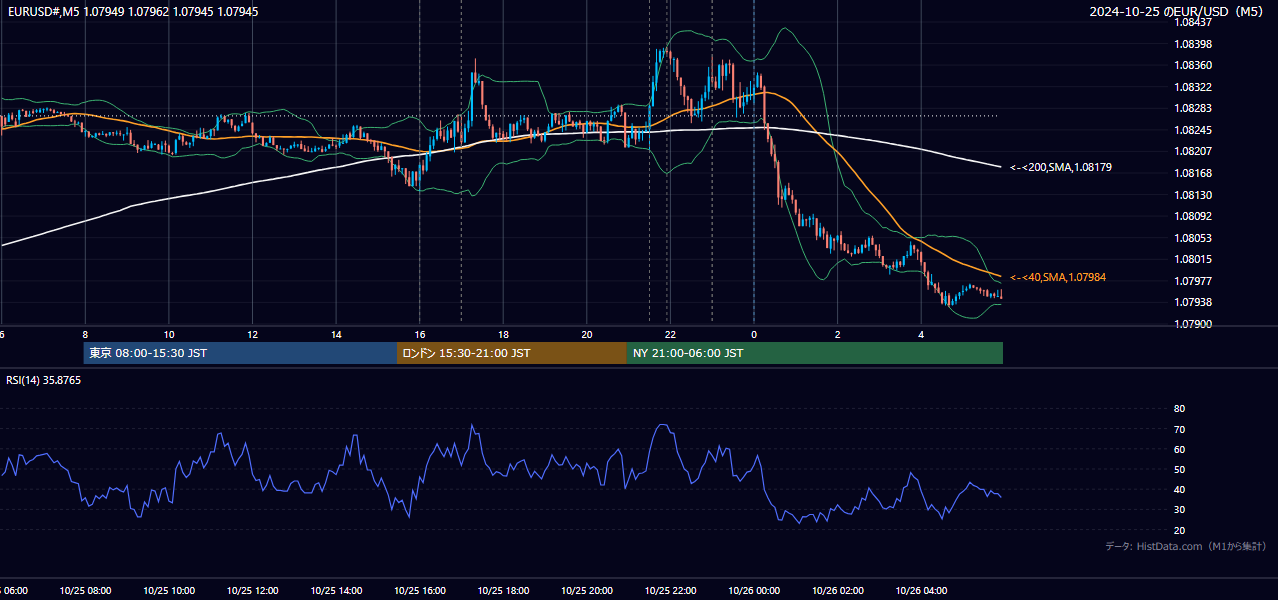Click the RSI(14) 35.8765 indicator label
Image resolution: width=1278 pixels, height=600 pixels.
pos(44,381)
